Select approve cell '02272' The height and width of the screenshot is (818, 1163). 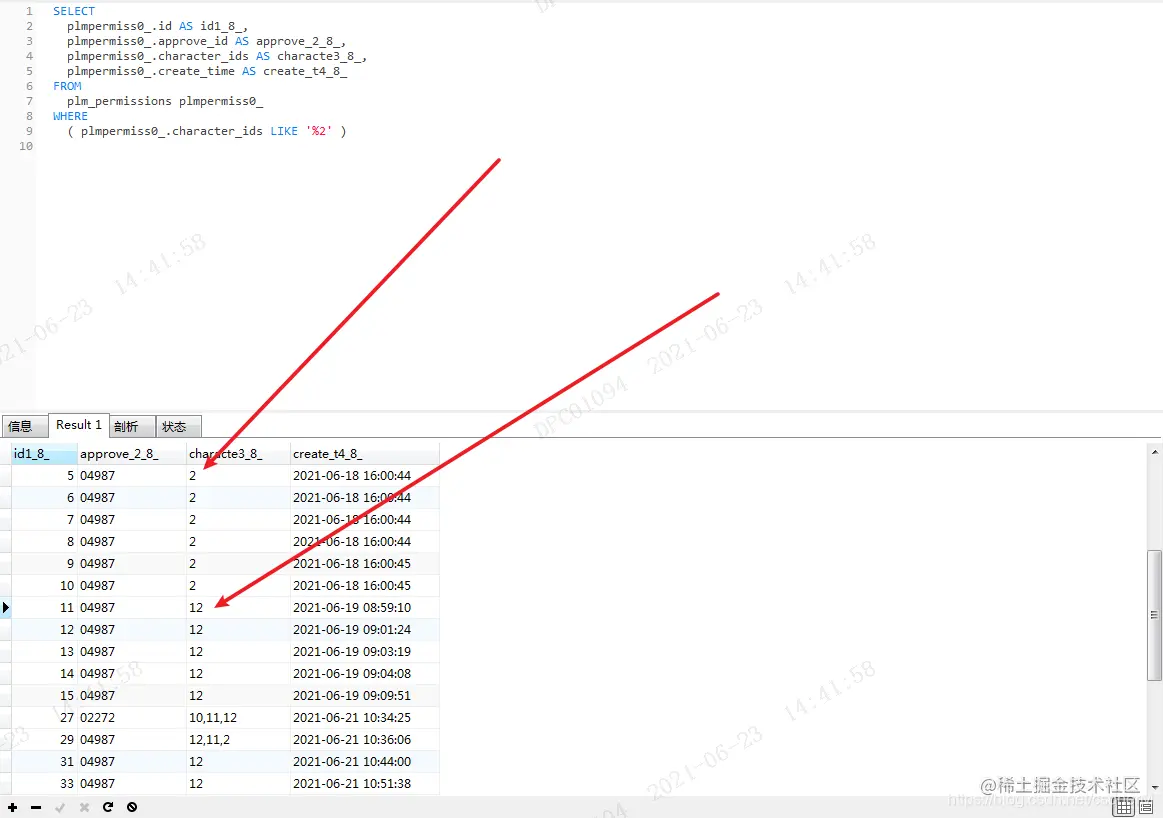pos(132,717)
